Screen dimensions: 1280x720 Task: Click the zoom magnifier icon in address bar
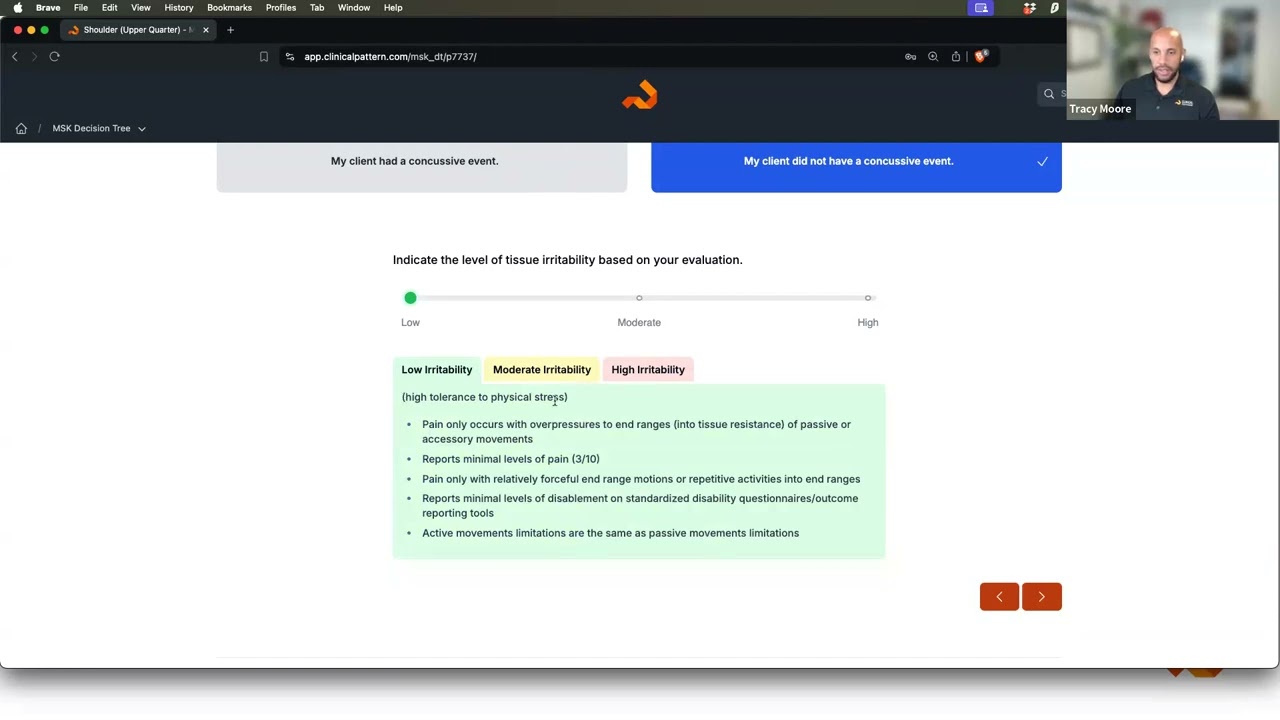(x=933, y=57)
